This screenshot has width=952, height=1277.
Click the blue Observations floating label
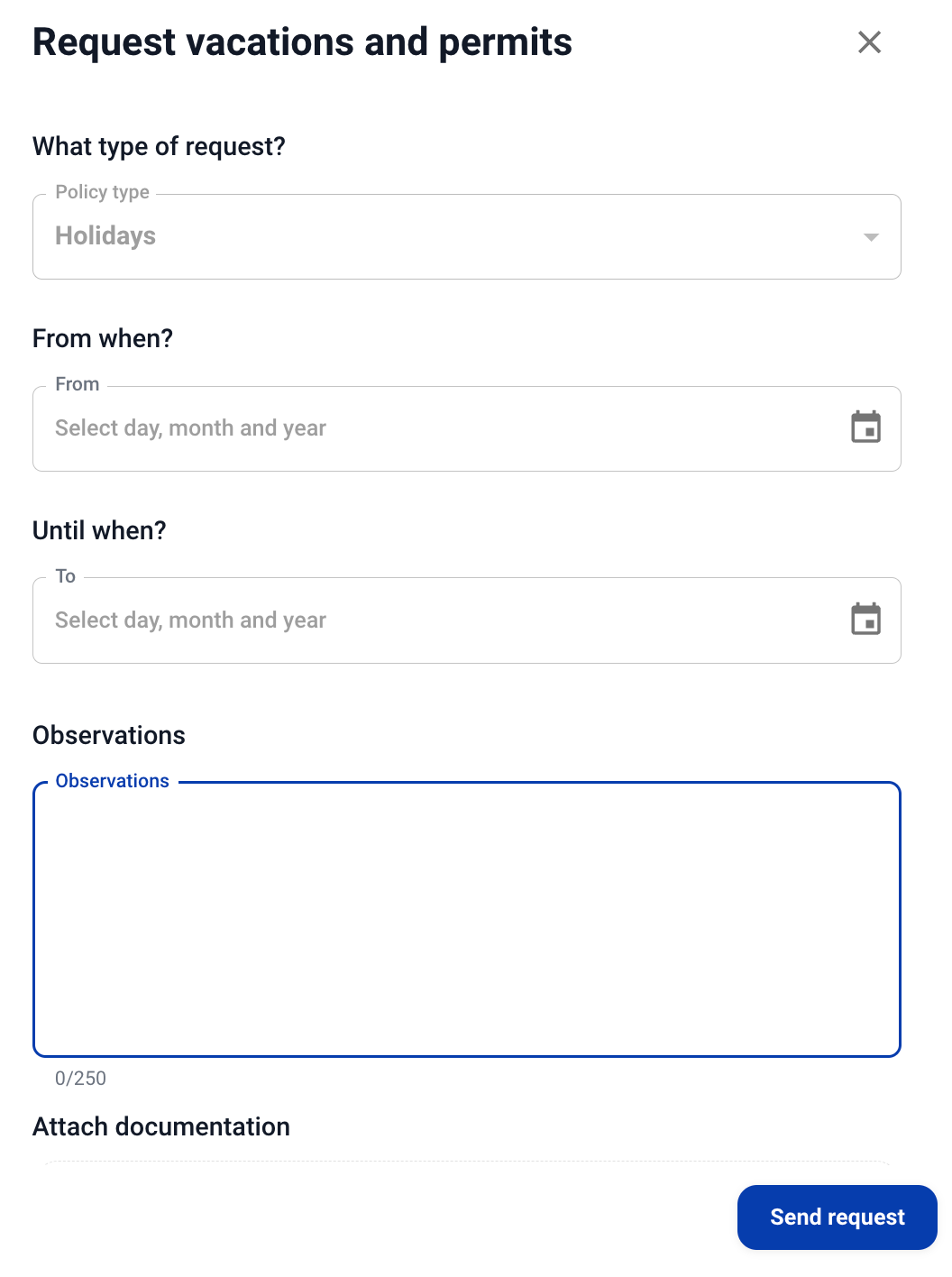pos(112,781)
